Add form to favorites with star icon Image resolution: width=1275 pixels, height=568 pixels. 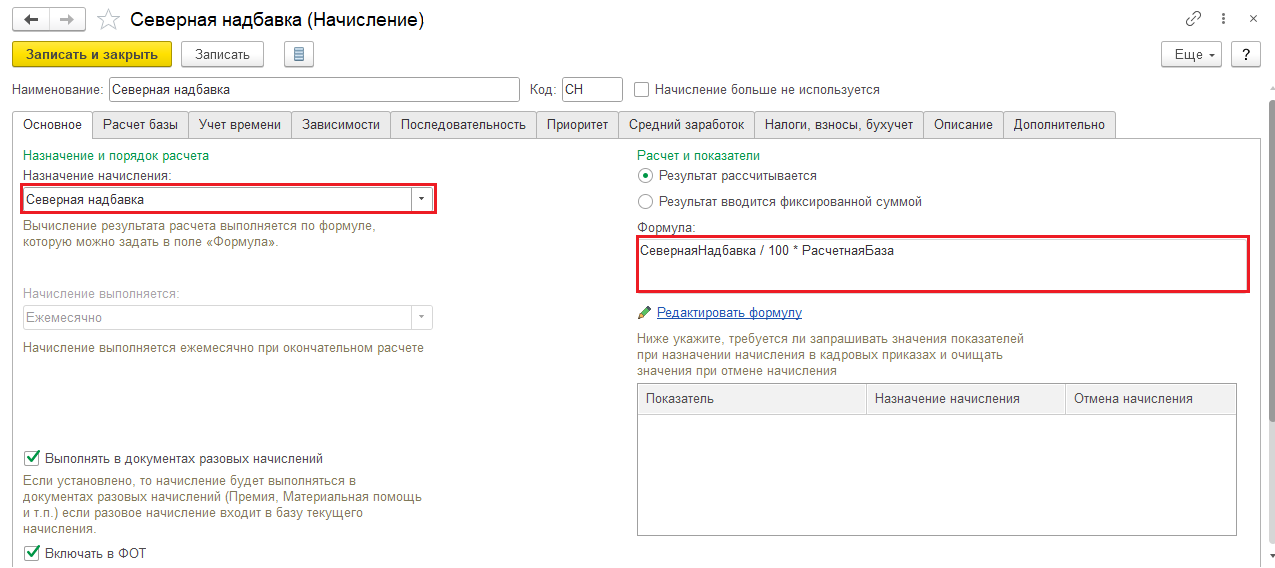[x=109, y=20]
